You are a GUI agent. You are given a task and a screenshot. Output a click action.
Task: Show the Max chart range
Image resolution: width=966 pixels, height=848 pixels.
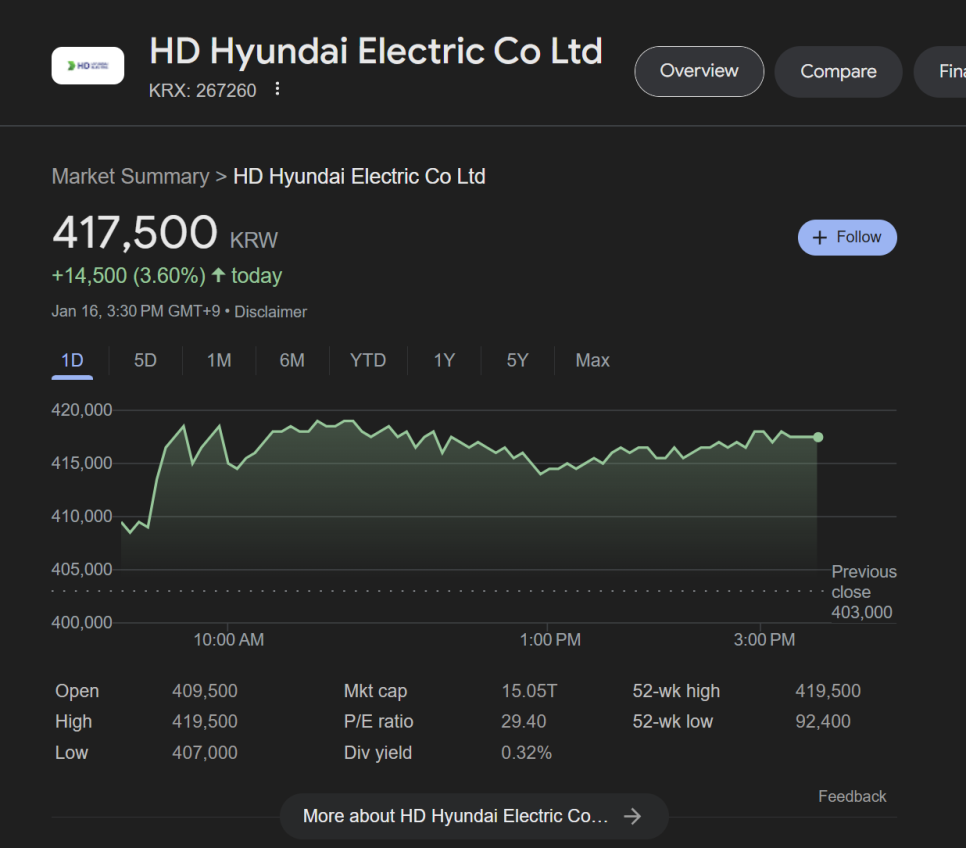click(592, 361)
